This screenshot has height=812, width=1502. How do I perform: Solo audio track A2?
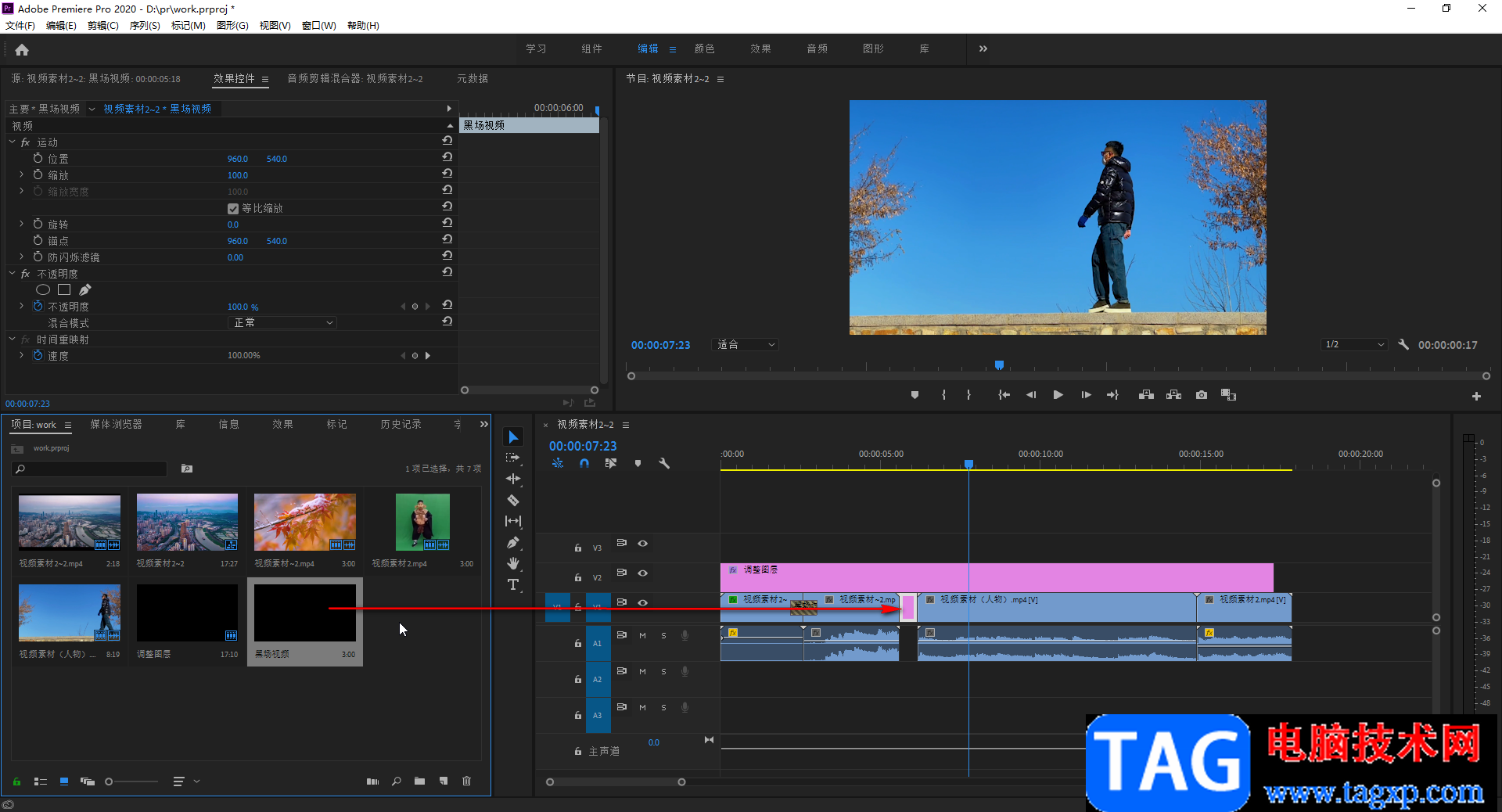663,671
